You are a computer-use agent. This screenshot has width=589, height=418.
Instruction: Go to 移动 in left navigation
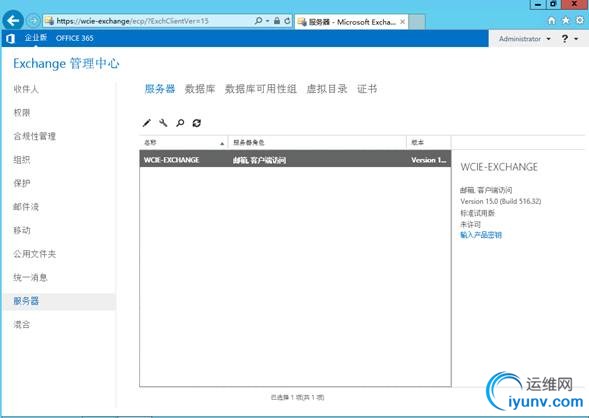point(21,230)
